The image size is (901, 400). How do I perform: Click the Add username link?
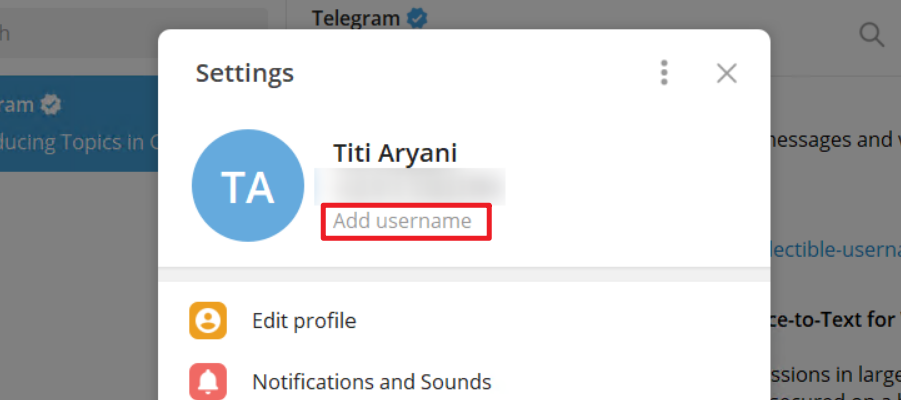click(x=402, y=221)
